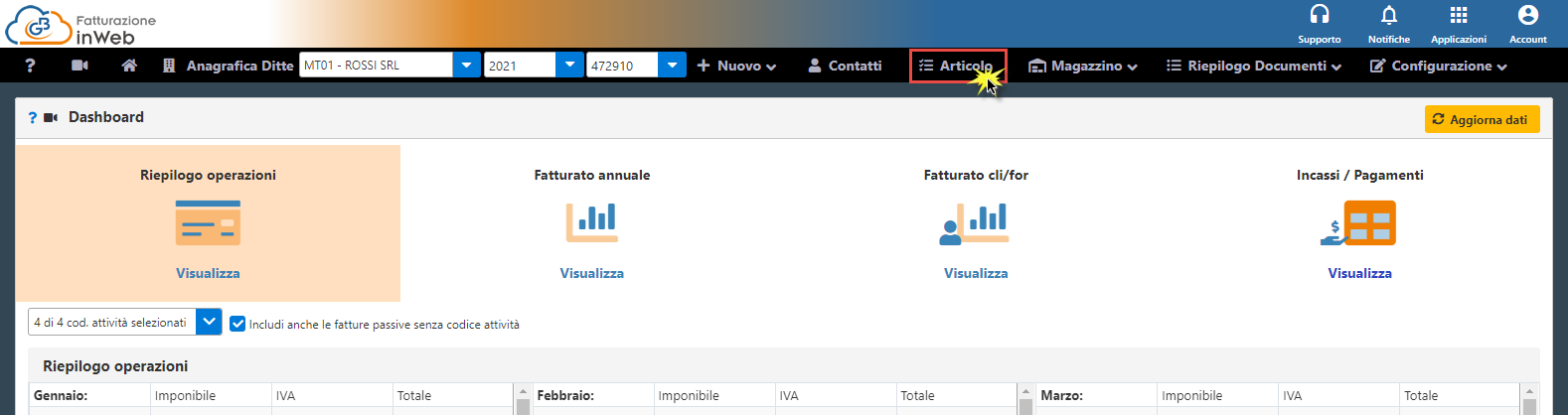The image size is (1568, 415).
Task: Click the question mark help icon in navbar
Action: click(x=30, y=66)
